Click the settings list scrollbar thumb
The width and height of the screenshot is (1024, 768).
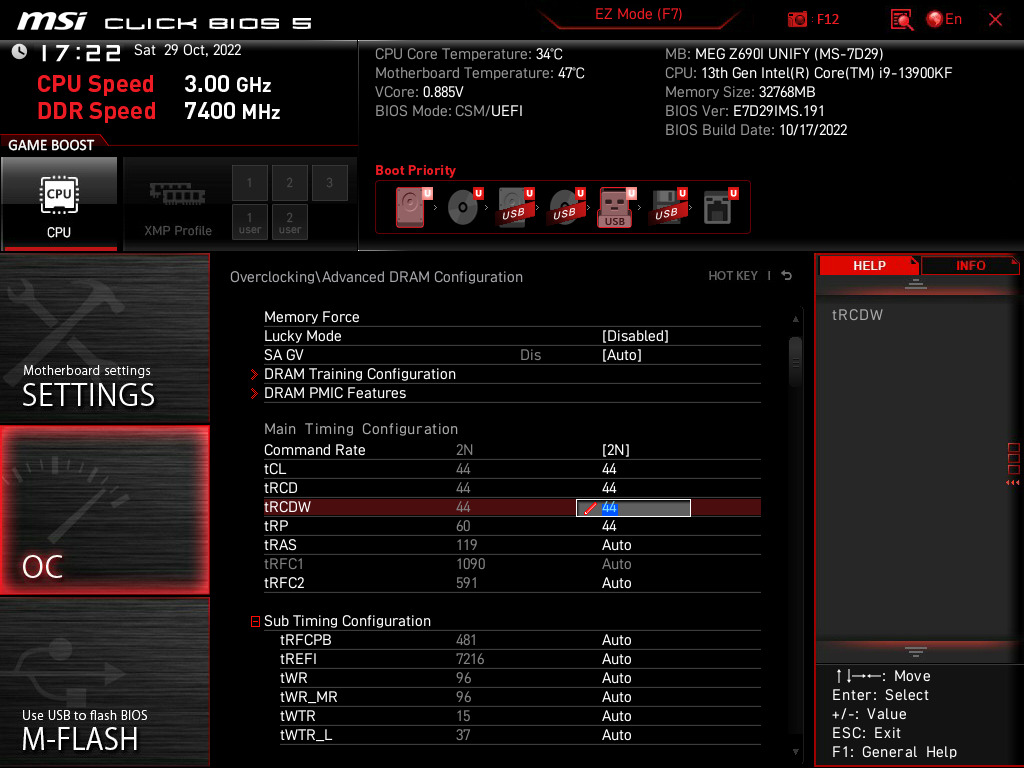pyautogui.click(x=795, y=361)
